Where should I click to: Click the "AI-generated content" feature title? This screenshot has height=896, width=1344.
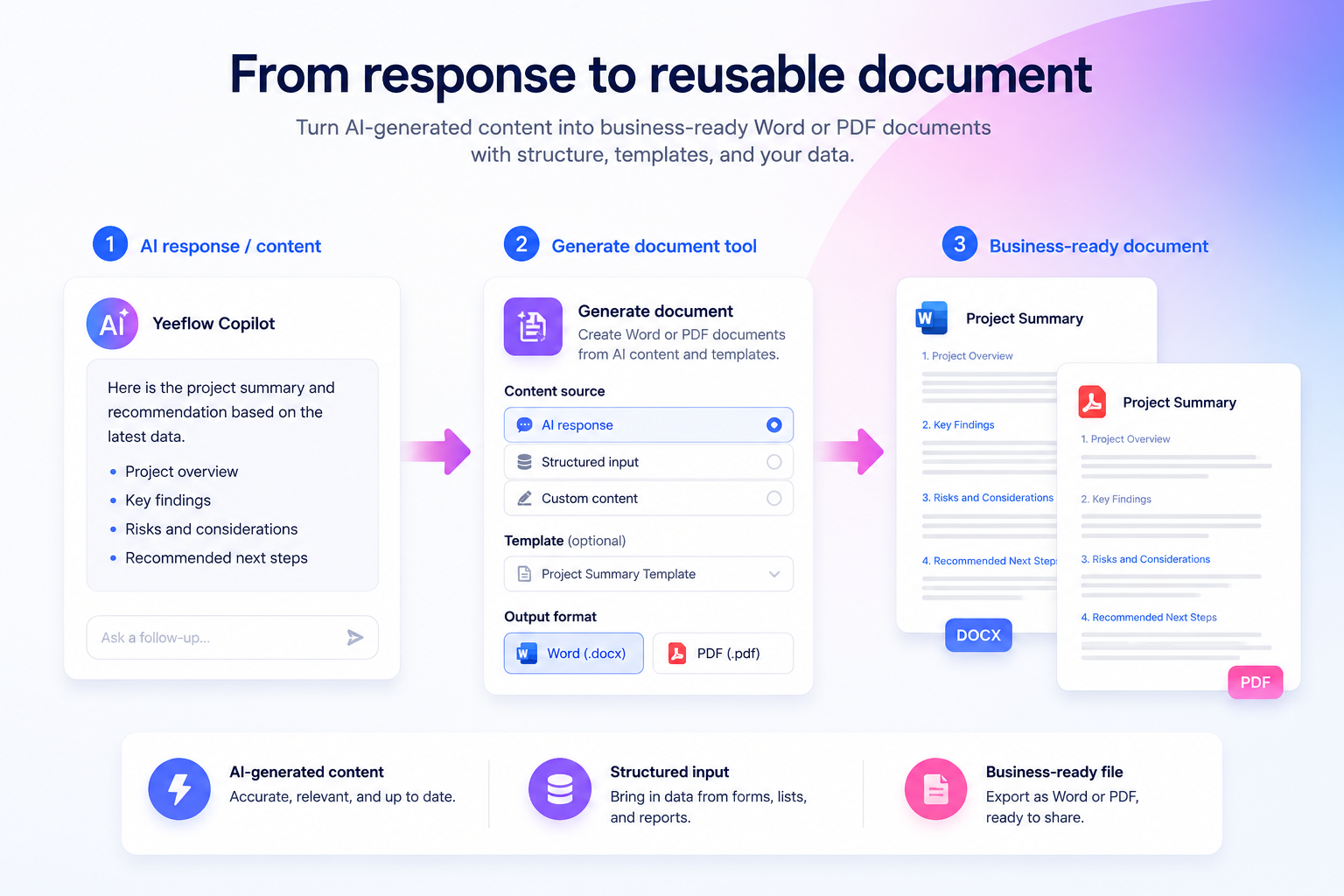[306, 773]
